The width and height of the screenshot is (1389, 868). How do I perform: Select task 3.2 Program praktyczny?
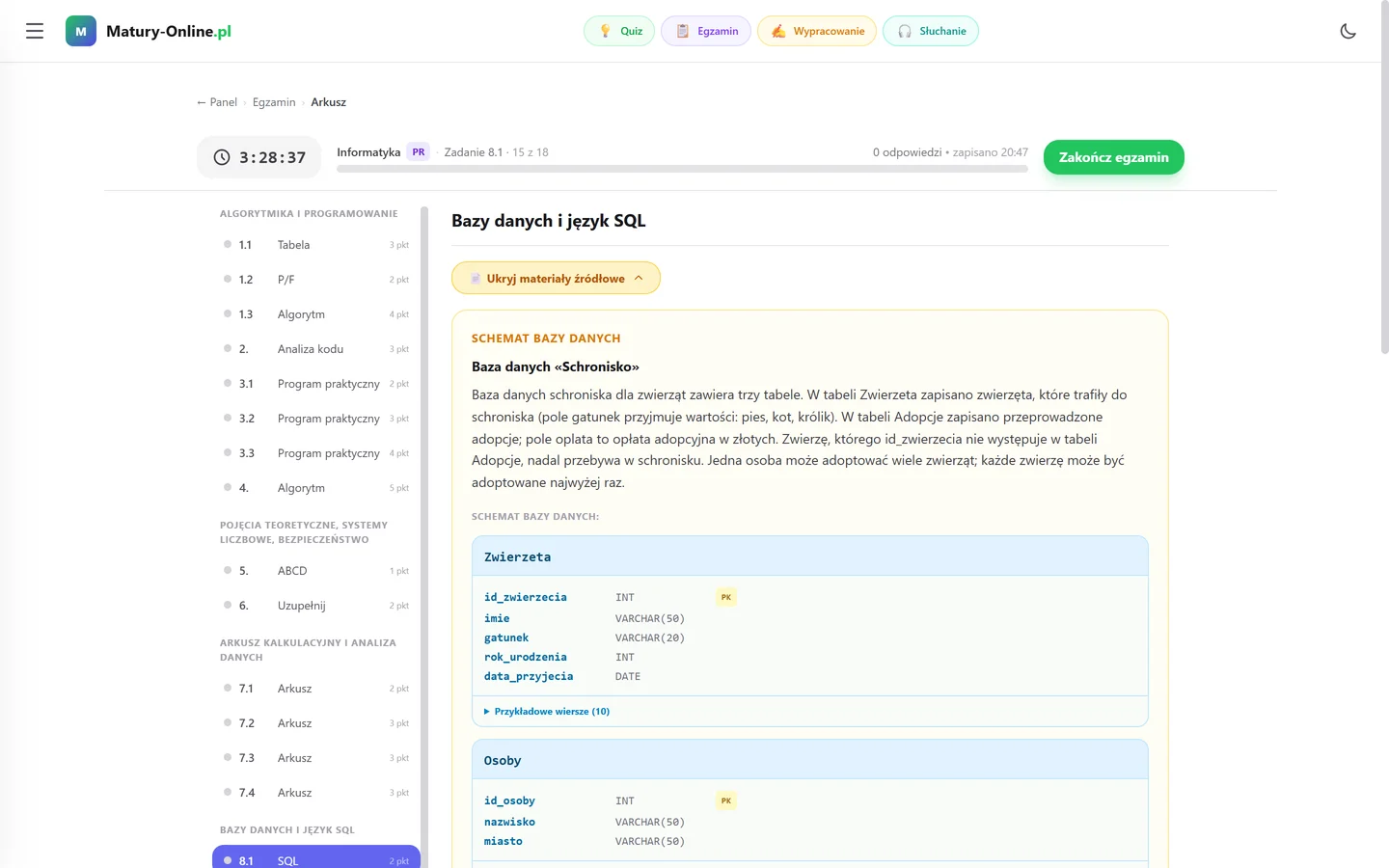tap(316, 419)
